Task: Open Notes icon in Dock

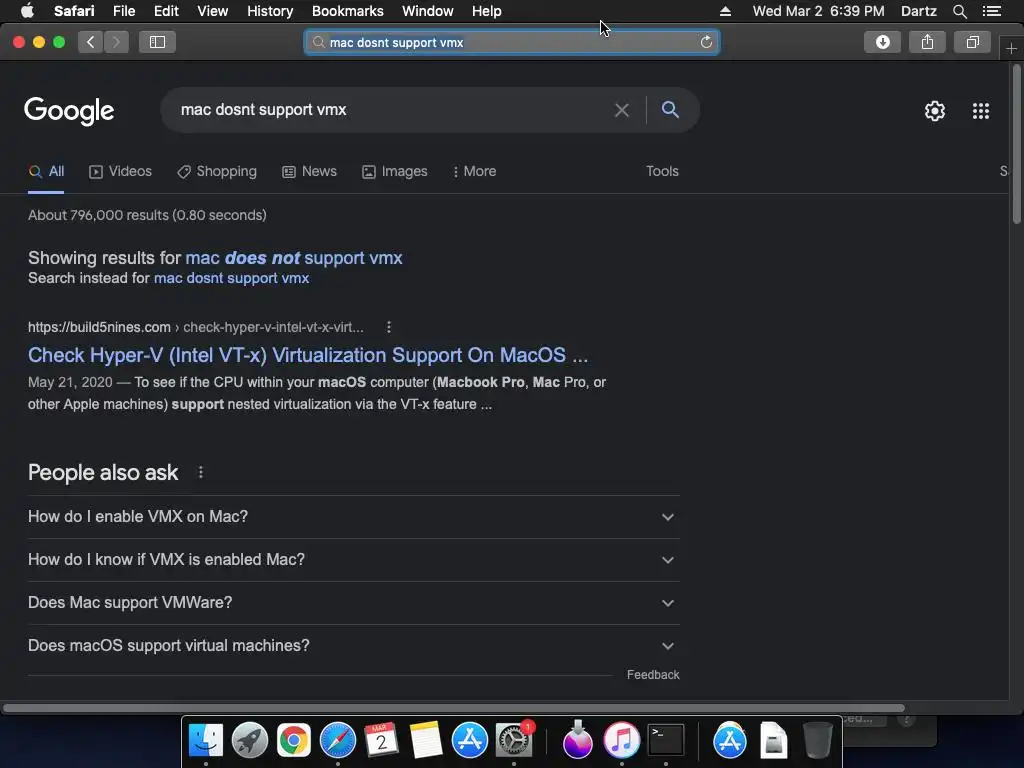Action: click(x=426, y=741)
